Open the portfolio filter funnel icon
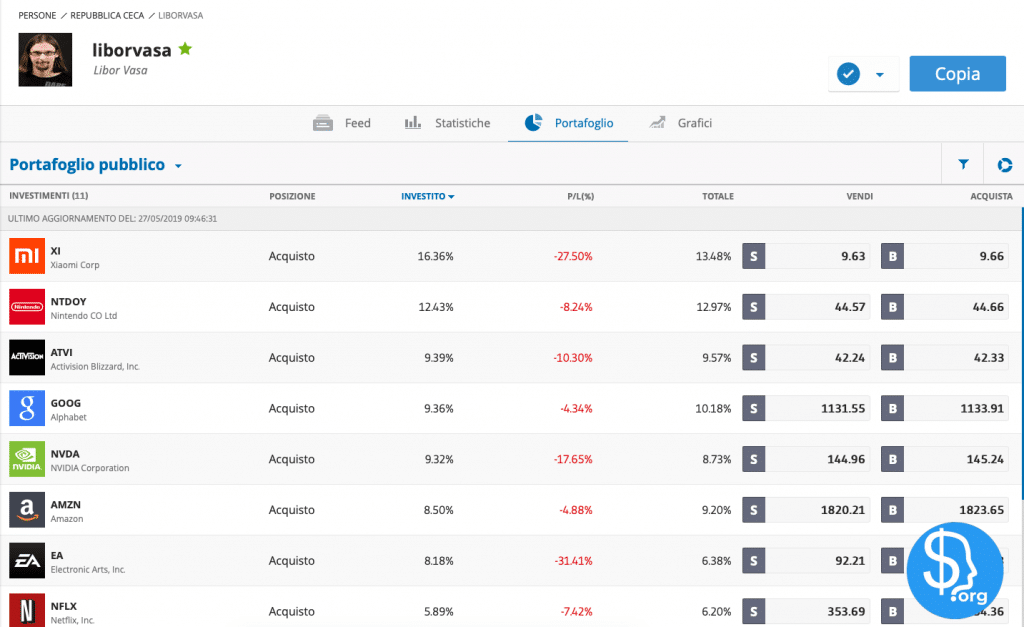Image resolution: width=1024 pixels, height=627 pixels. point(963,165)
